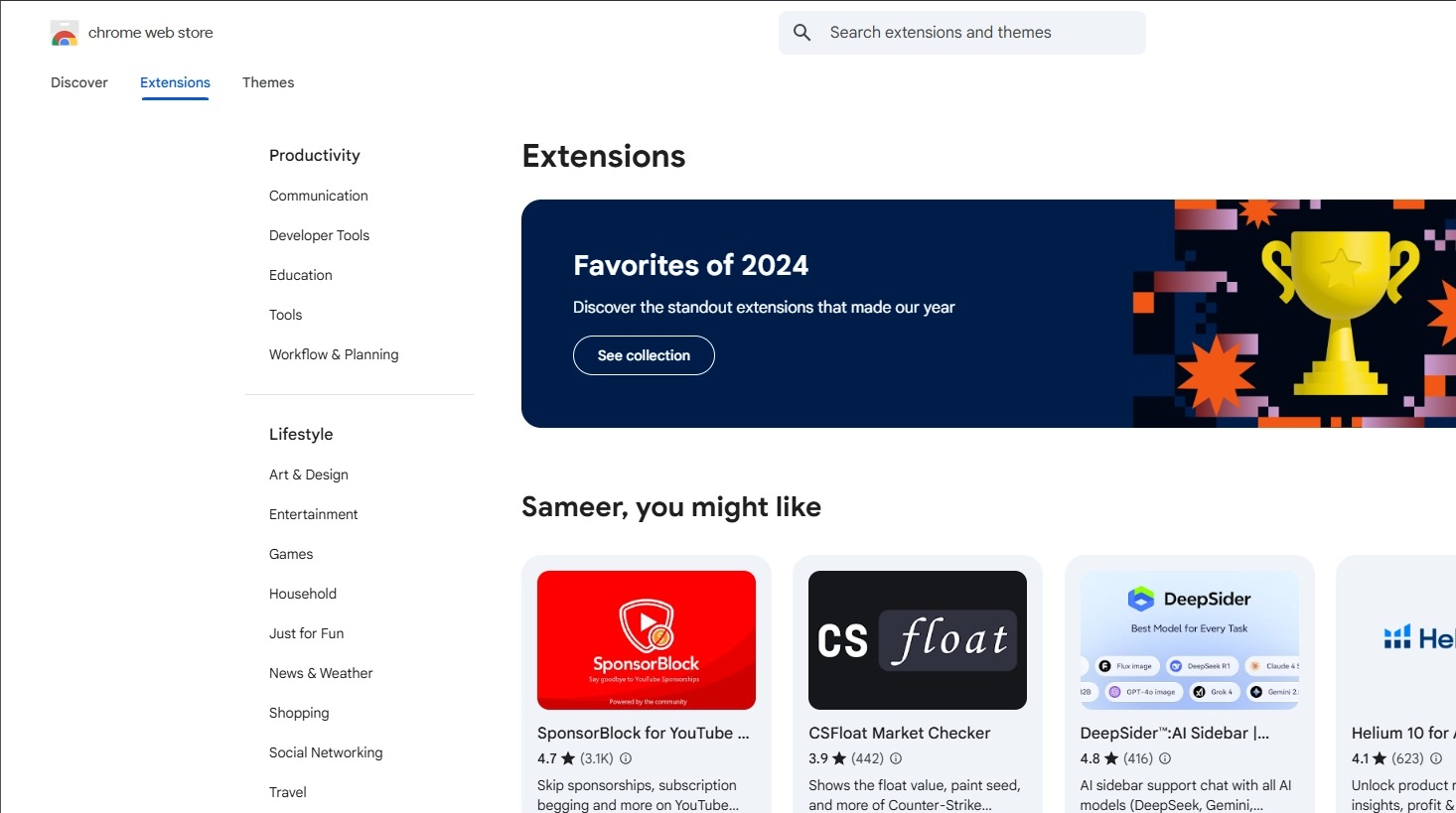
Task: Click info icon beside SponsorBlock rating
Action: click(x=626, y=758)
